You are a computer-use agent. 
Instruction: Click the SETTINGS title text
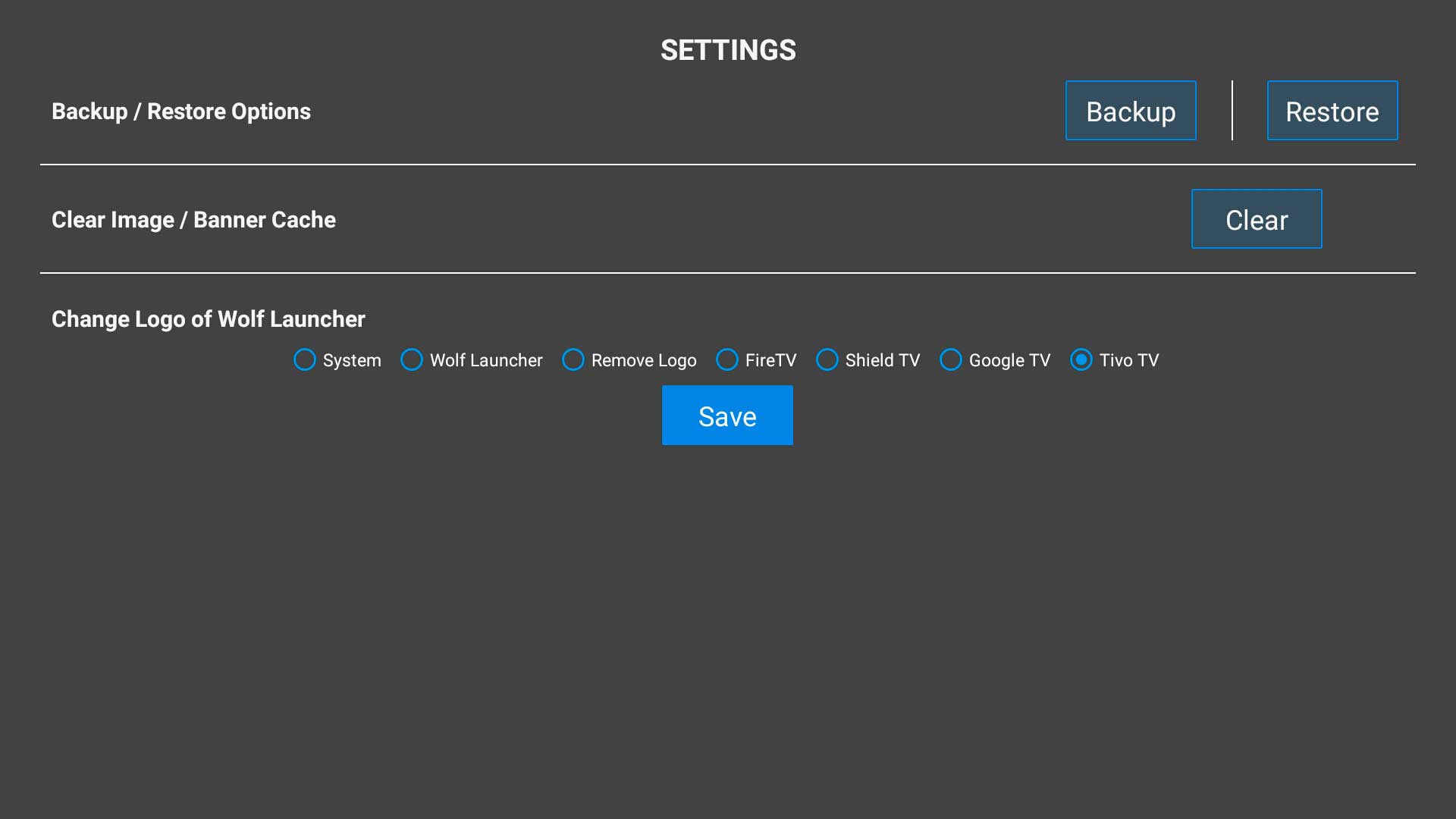coord(728,50)
